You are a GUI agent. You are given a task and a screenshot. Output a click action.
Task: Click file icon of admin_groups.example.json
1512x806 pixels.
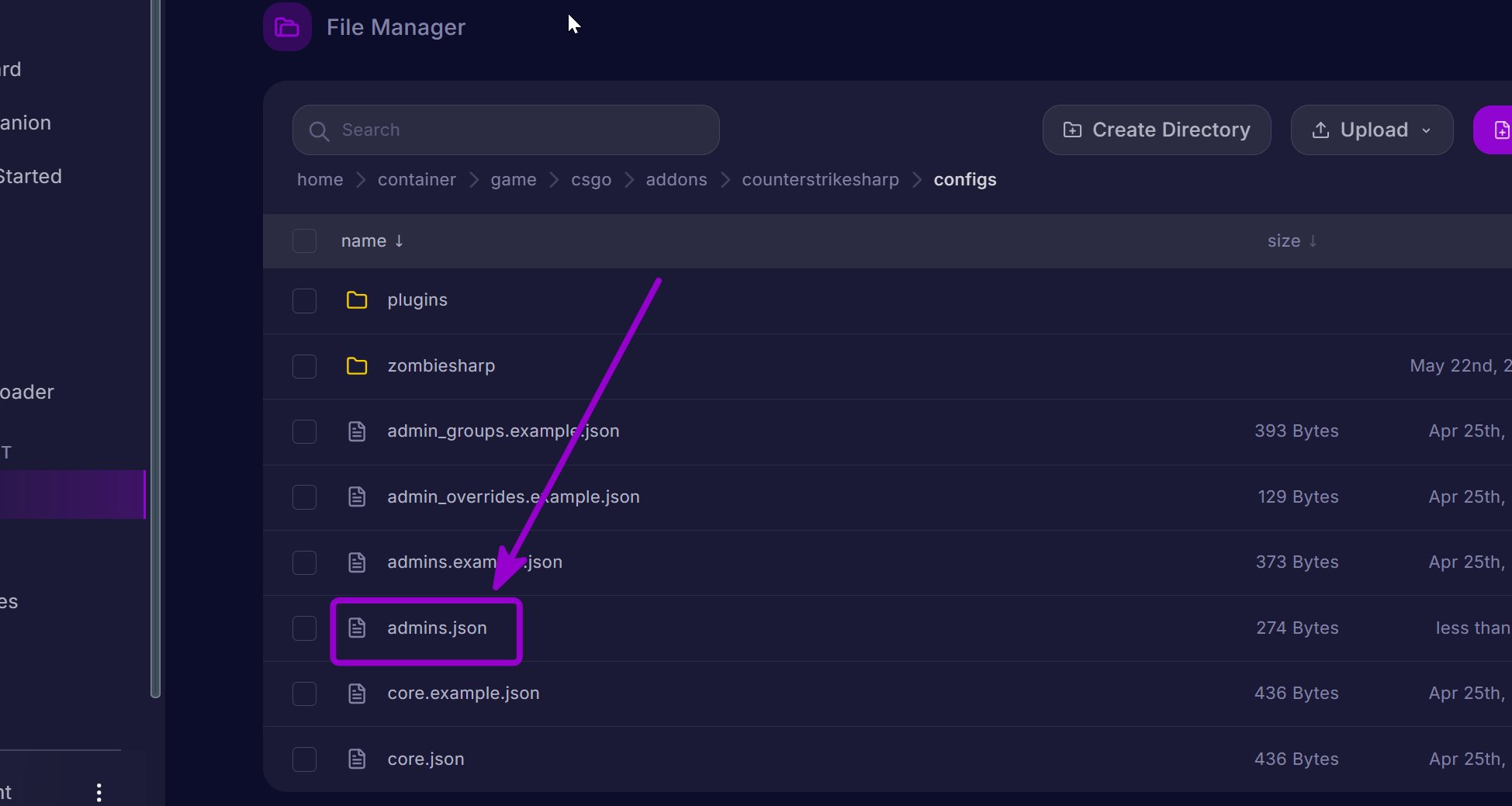click(357, 431)
